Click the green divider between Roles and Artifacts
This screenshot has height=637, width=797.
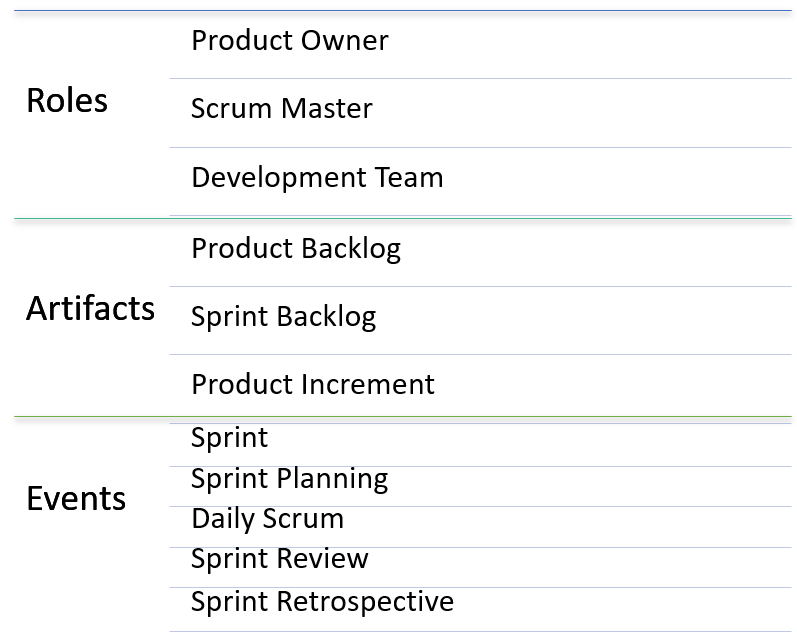click(400, 218)
